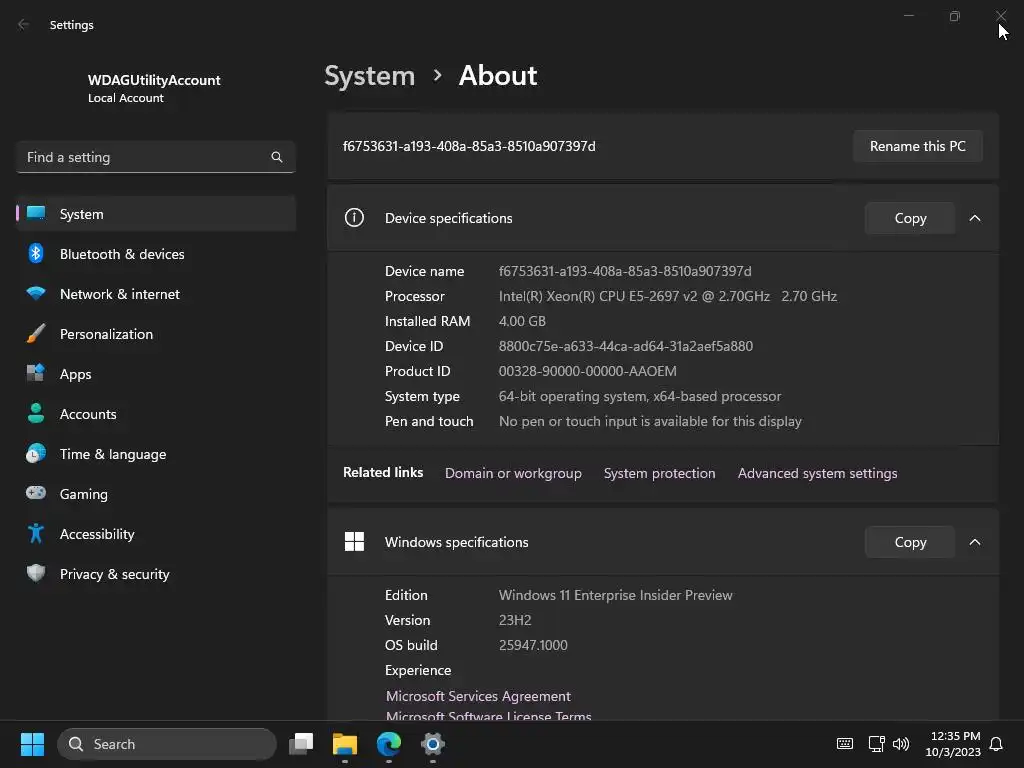1024x768 pixels.
Task: Click the Accounts person icon
Action: pyautogui.click(x=36, y=413)
